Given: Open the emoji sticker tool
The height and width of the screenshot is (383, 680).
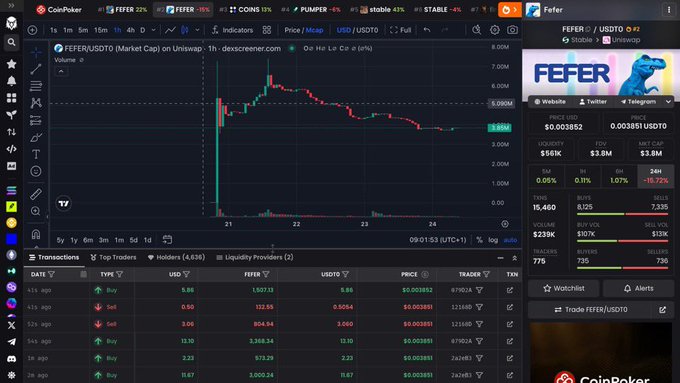Looking at the screenshot, I should 36,171.
